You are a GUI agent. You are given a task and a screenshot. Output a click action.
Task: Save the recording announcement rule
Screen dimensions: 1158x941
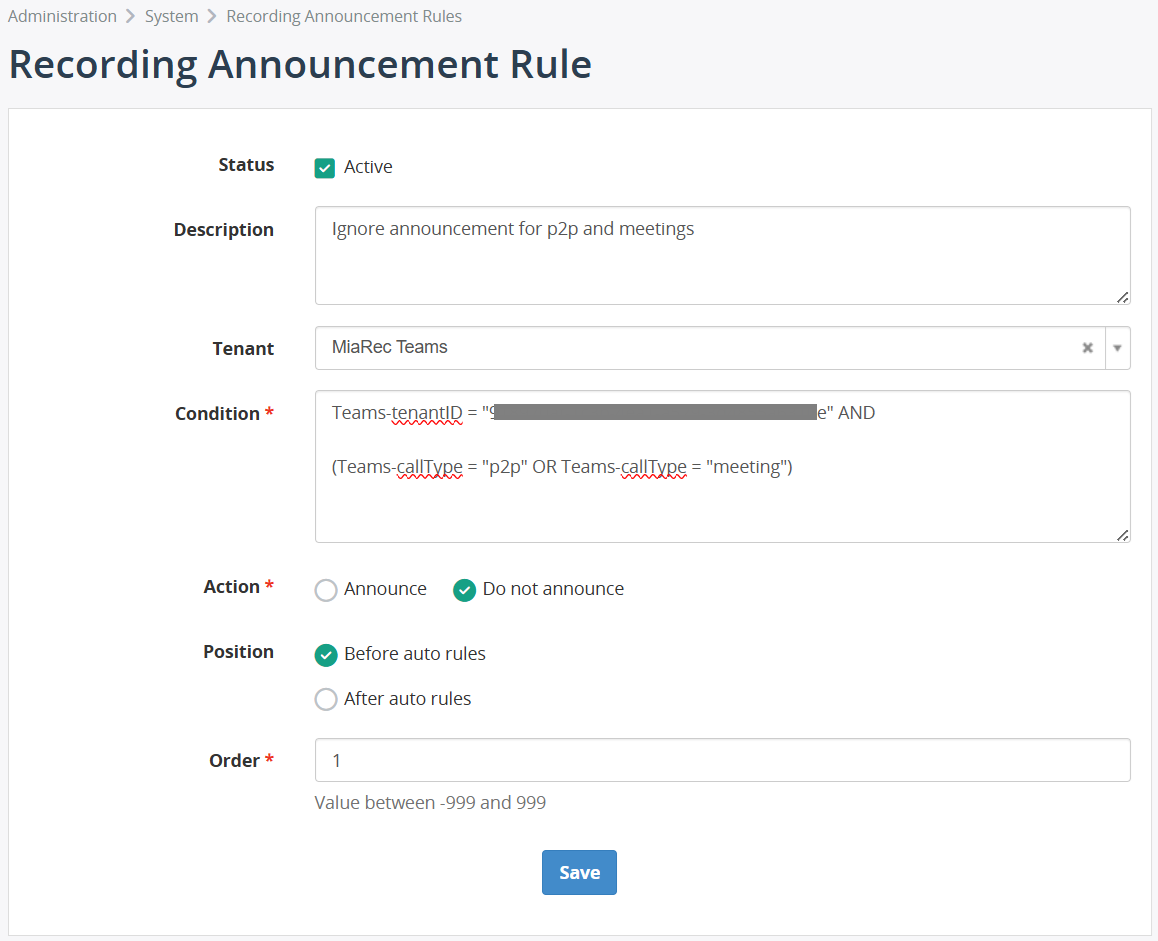[x=579, y=872]
